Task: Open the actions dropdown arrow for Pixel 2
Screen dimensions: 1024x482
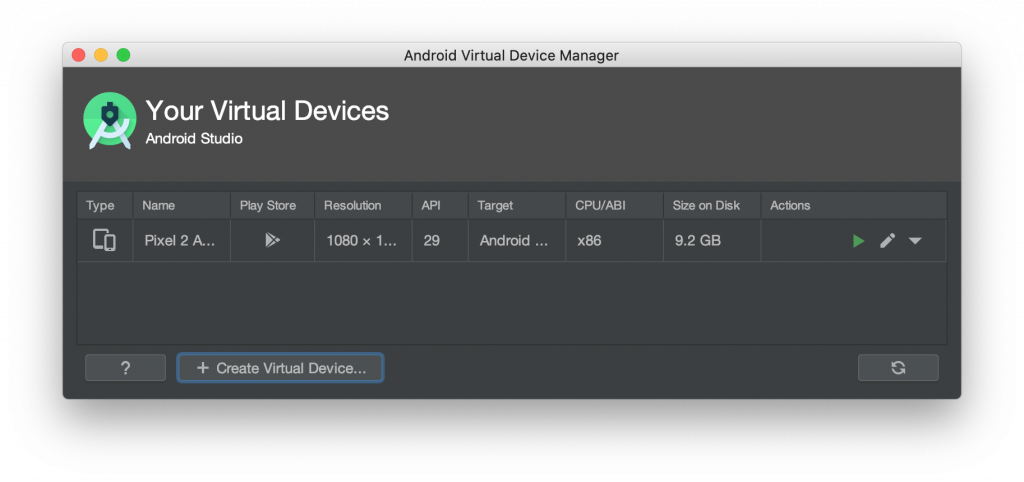Action: coord(915,241)
